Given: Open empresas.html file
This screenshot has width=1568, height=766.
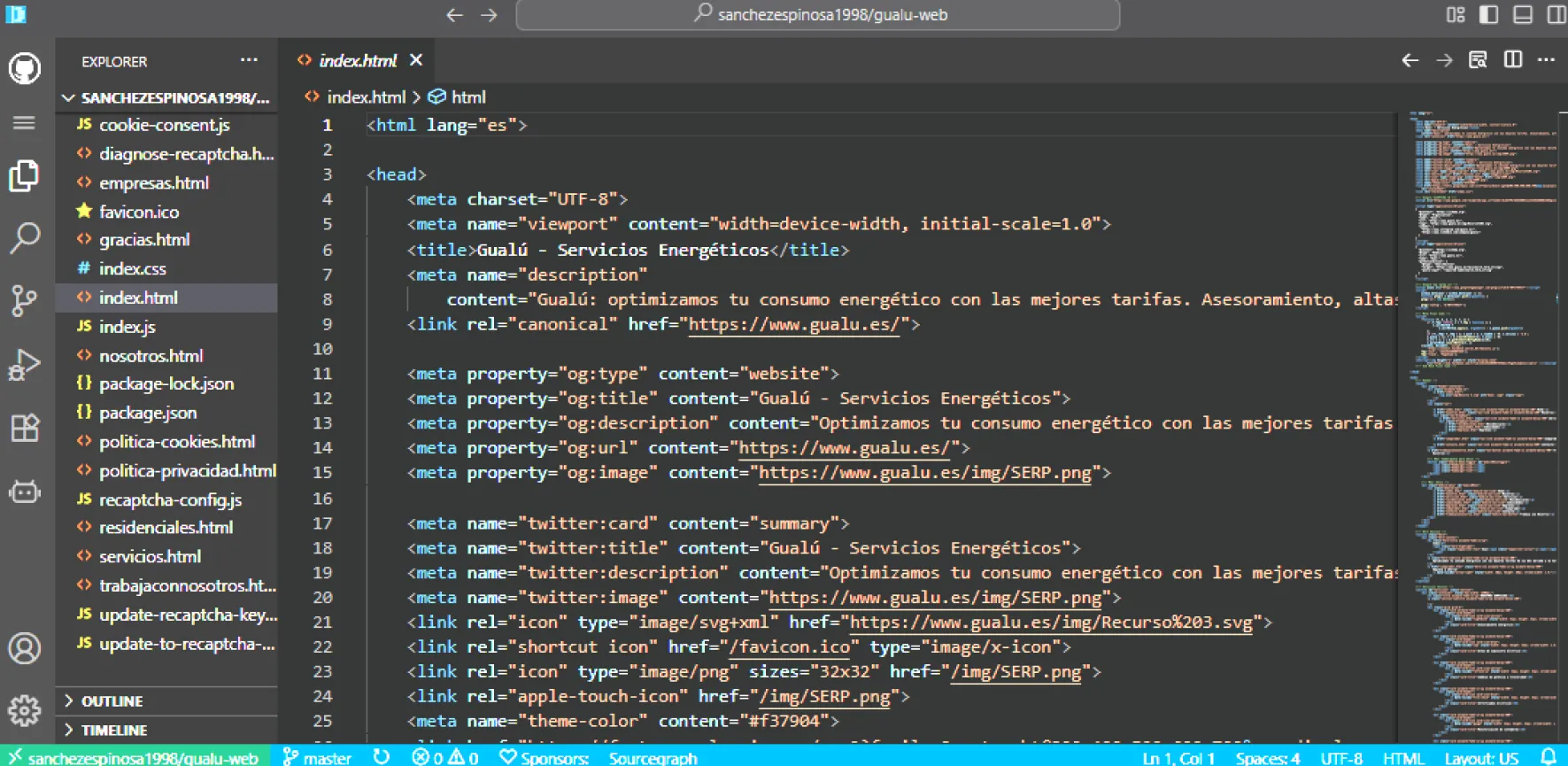Looking at the screenshot, I should click(x=166, y=182).
